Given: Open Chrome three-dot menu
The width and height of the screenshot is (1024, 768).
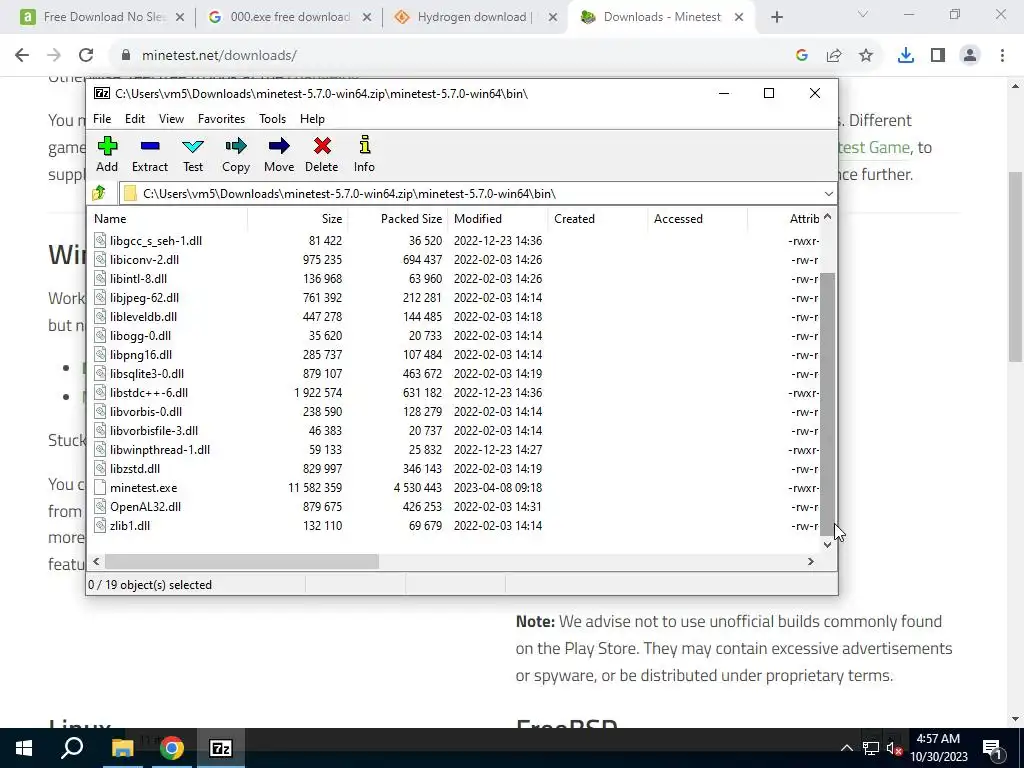Looking at the screenshot, I should (x=1002, y=56).
